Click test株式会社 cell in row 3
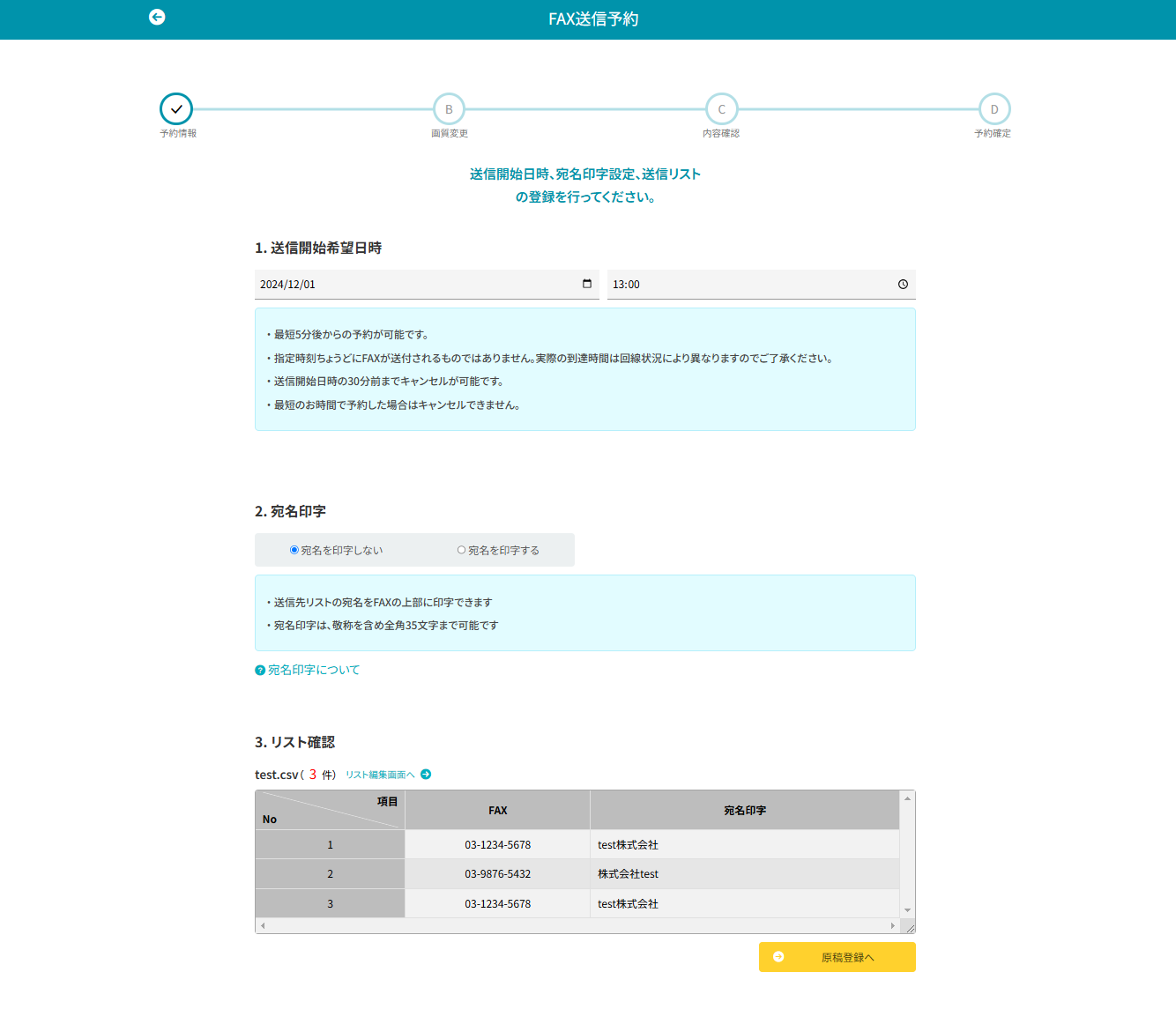 pyautogui.click(x=745, y=904)
